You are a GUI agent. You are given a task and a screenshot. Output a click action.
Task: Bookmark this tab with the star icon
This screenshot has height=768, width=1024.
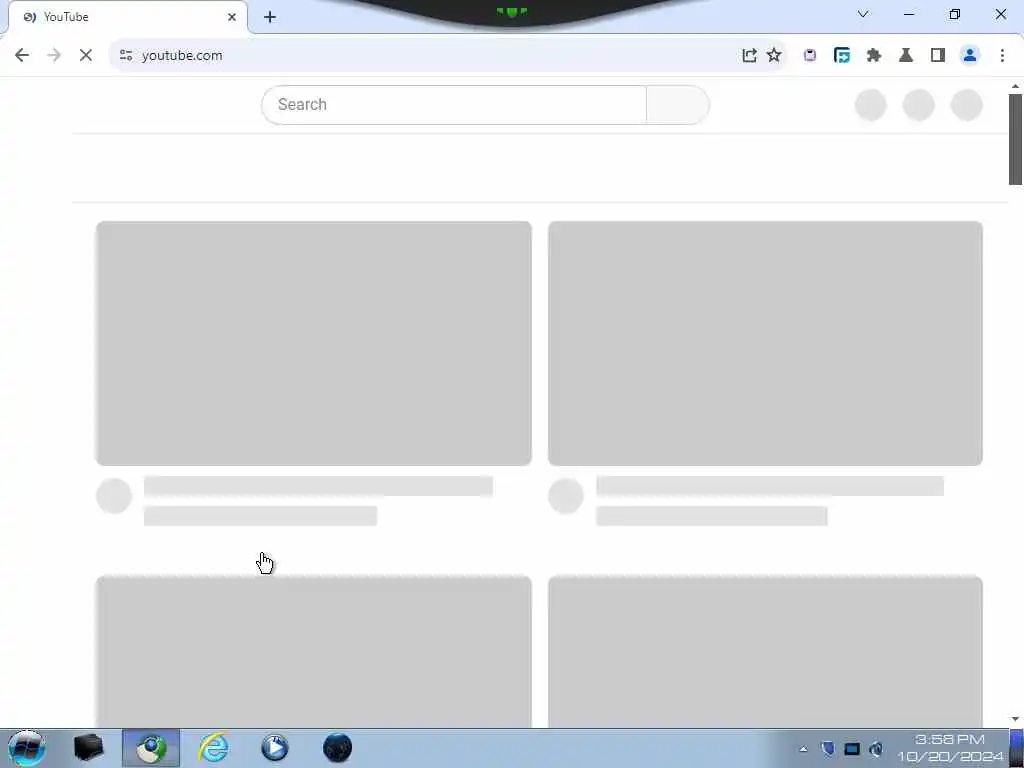click(x=774, y=56)
